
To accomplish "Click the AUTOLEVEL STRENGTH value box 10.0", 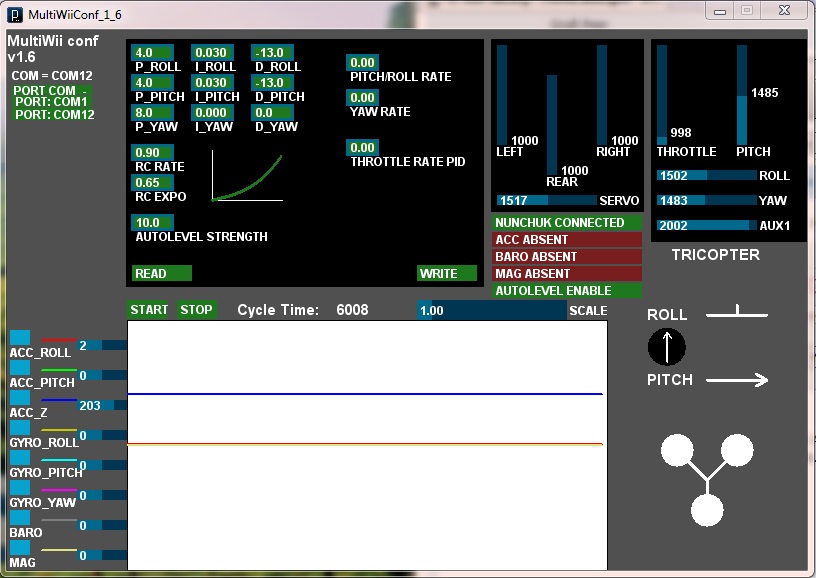I will point(152,223).
